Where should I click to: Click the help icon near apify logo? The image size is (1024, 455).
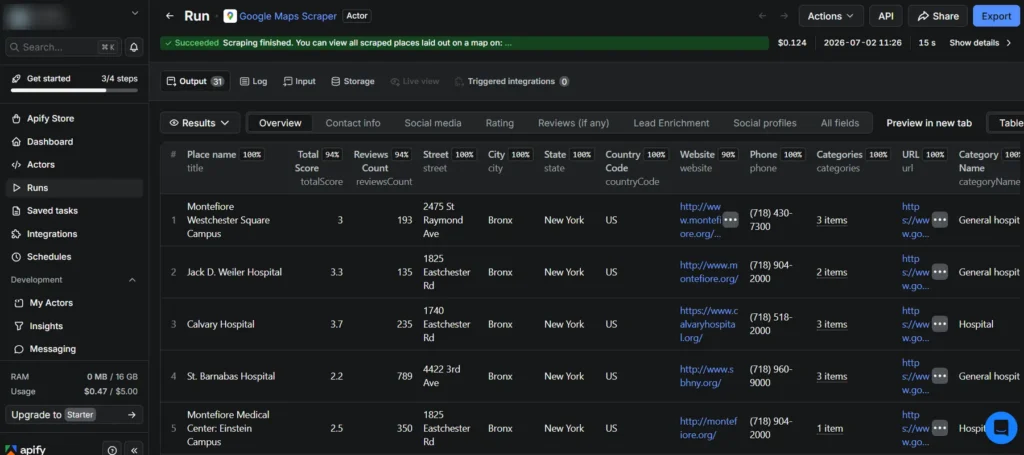pos(112,450)
